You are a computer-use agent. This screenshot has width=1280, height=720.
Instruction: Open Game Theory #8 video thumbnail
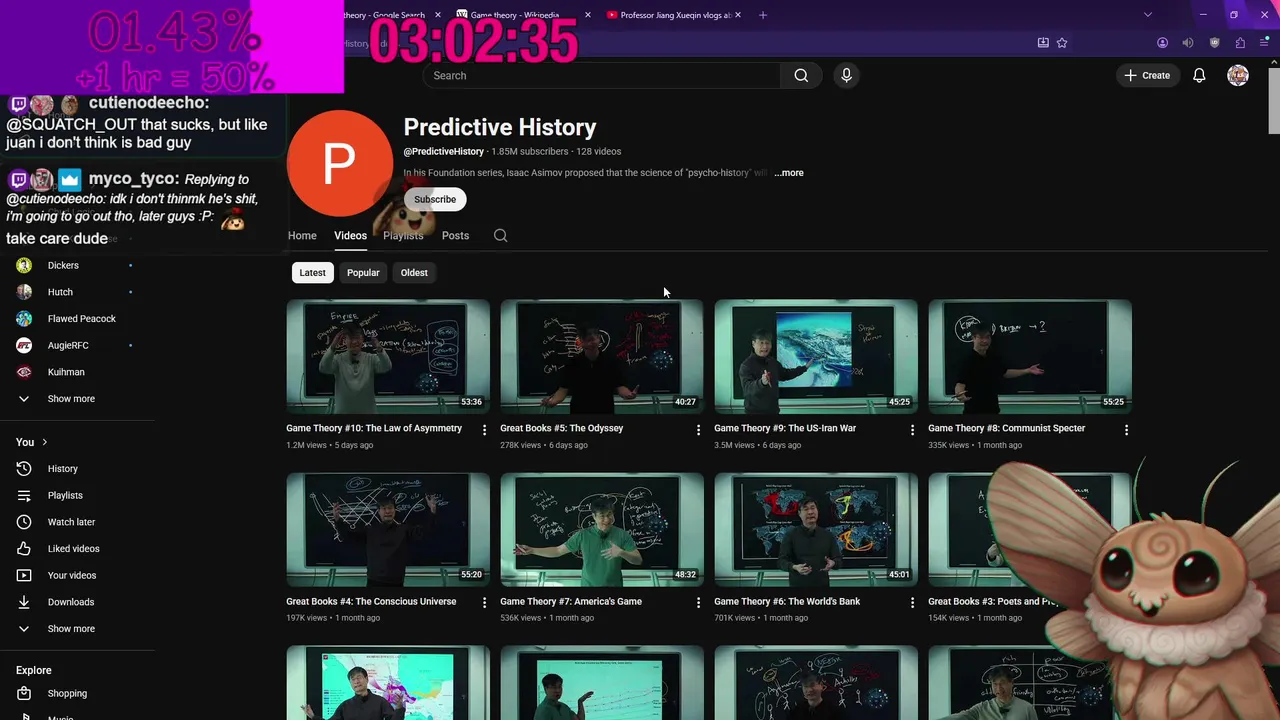[x=1030, y=356]
